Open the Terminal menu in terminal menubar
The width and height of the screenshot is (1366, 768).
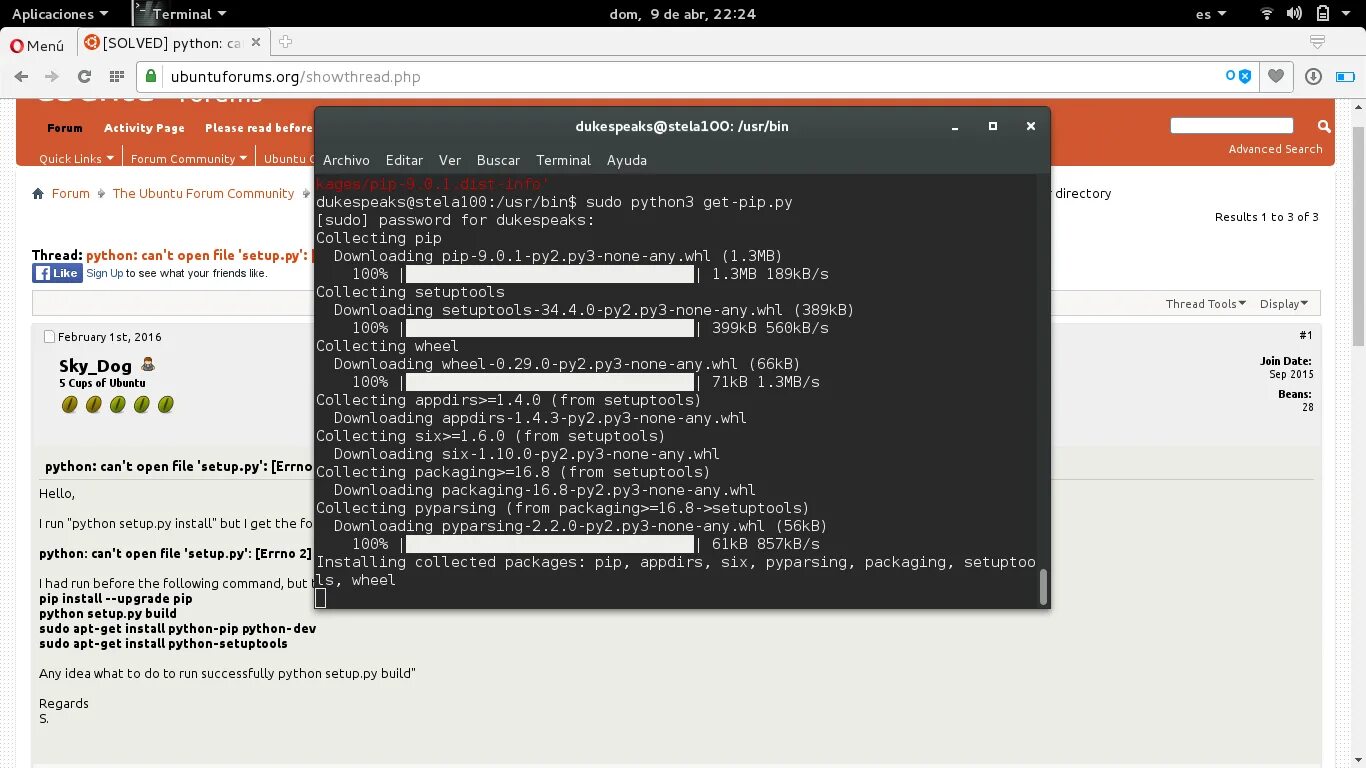click(563, 160)
